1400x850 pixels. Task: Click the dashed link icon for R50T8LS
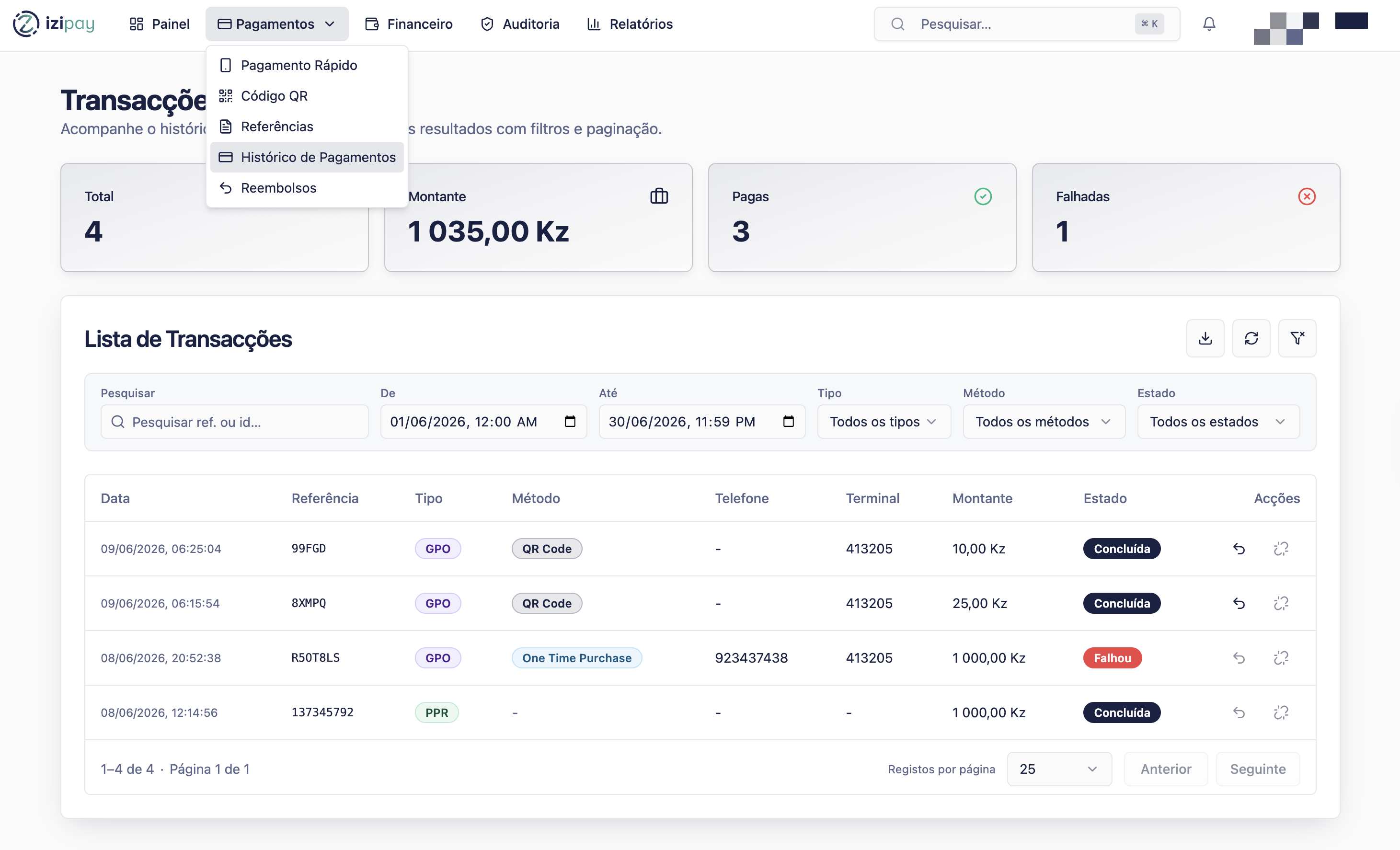(1281, 658)
